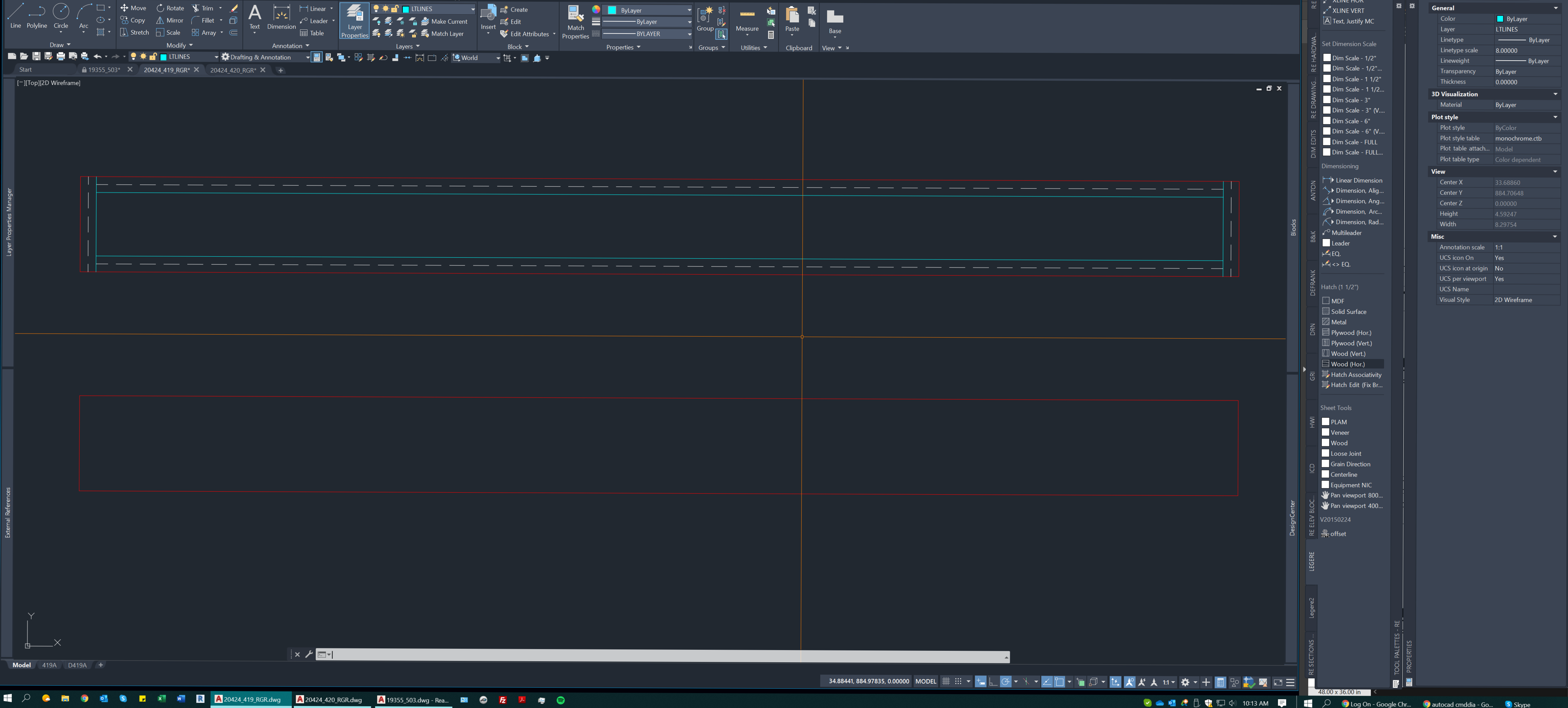Viewport: 1568px width, 708px height.
Task: Toggle annotation visibility in status bar
Action: tap(1129, 682)
